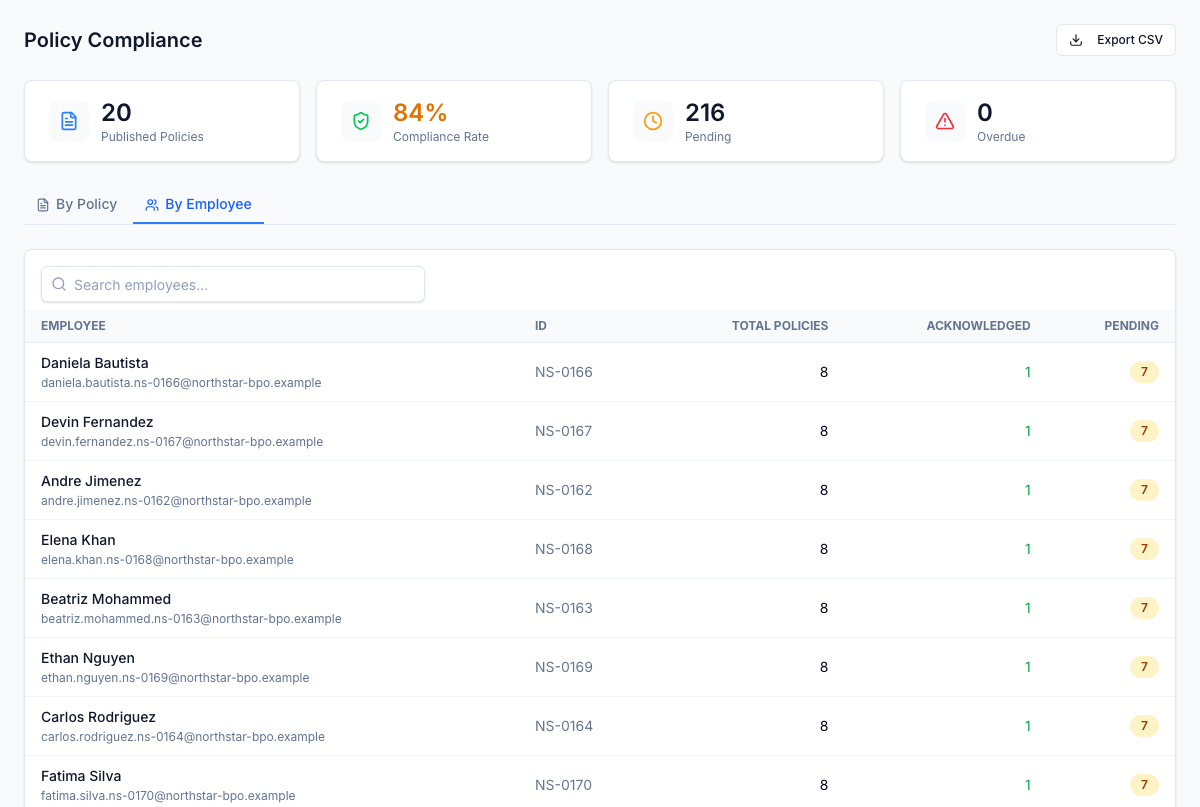Click acknowledged count 1 for Carlos Rodriguez
Viewport: 1200px width, 807px height.
click(x=1027, y=726)
